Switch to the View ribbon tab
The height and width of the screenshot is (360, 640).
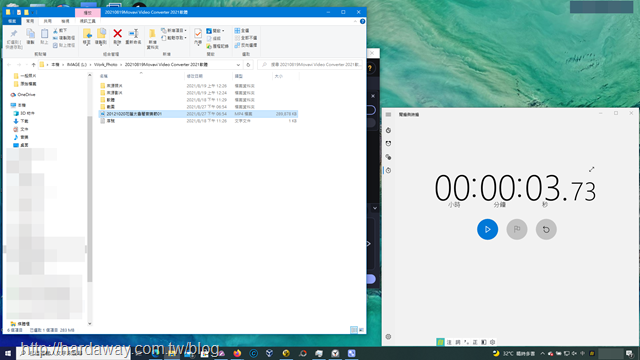pyautogui.click(x=65, y=21)
